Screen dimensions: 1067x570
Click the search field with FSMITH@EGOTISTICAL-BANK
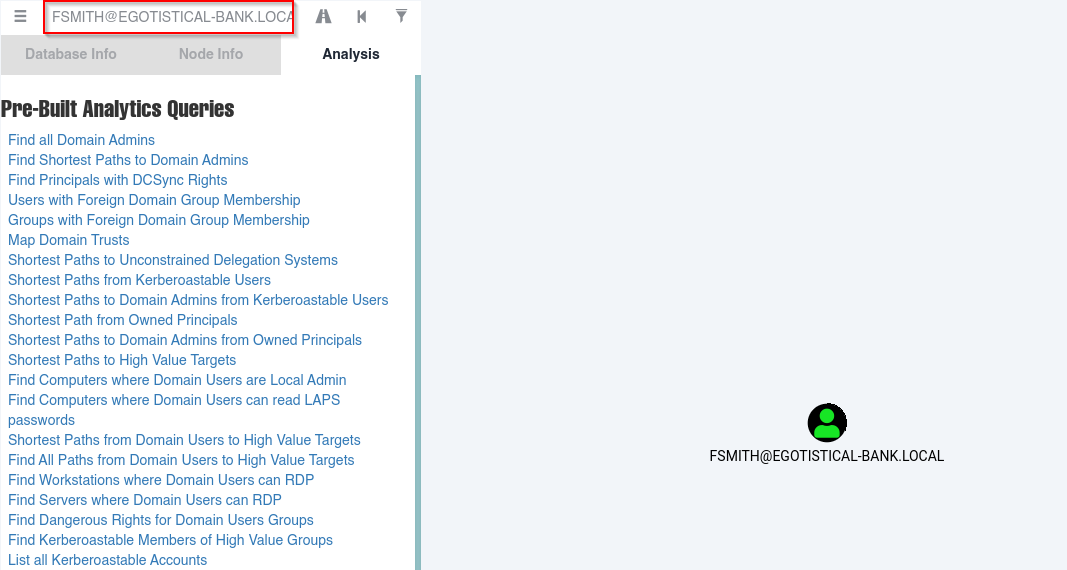point(169,17)
